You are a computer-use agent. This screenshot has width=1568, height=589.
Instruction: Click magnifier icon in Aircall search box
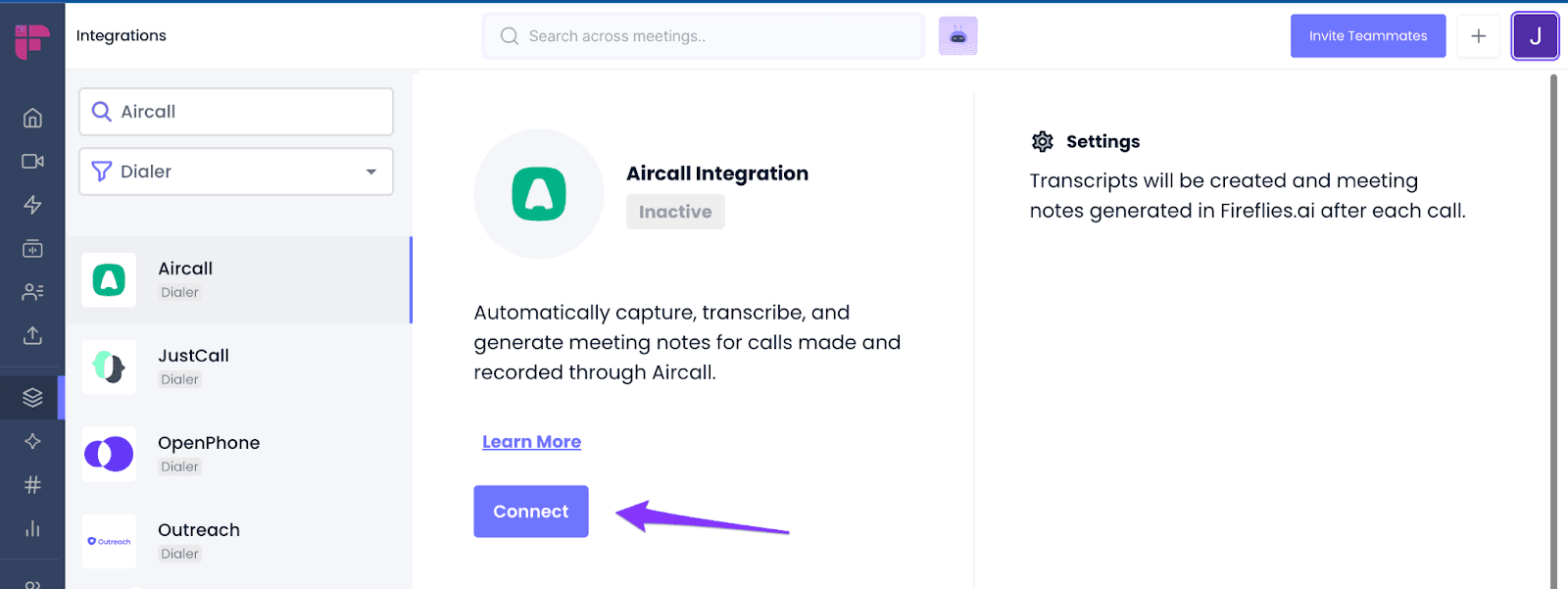pyautogui.click(x=101, y=112)
